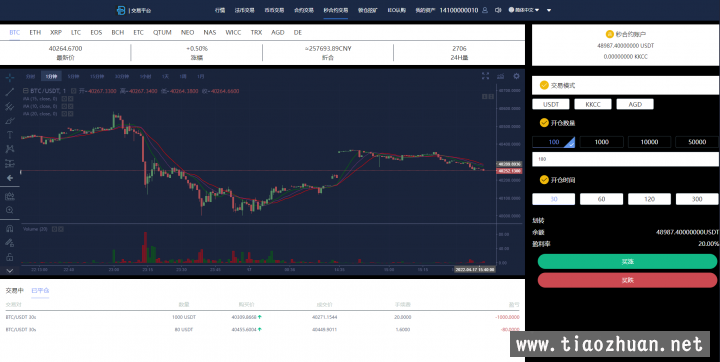Viewport: 720px width, 362px height.
Task: Select USDT trading mode
Action: point(551,104)
